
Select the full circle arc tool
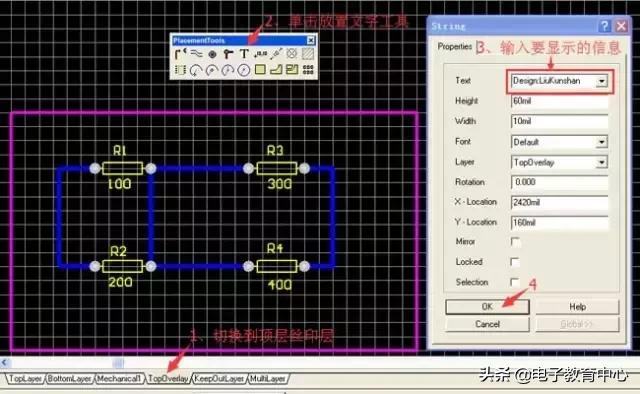244,70
